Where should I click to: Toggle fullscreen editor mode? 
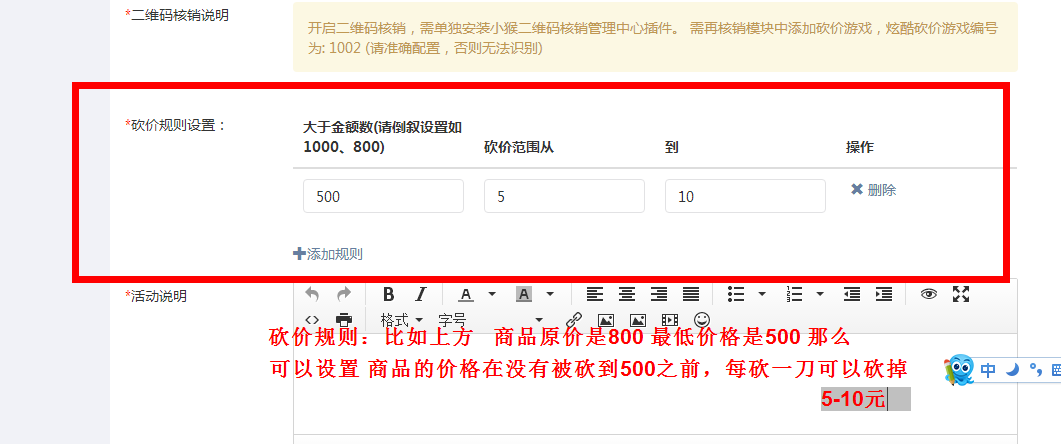(961, 294)
